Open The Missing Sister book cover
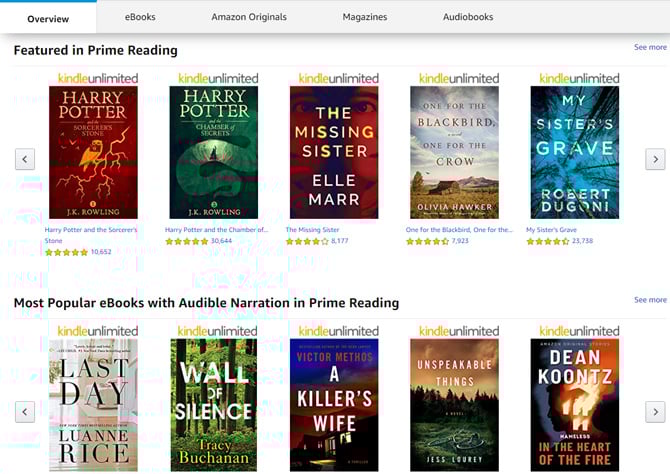 pos(334,153)
